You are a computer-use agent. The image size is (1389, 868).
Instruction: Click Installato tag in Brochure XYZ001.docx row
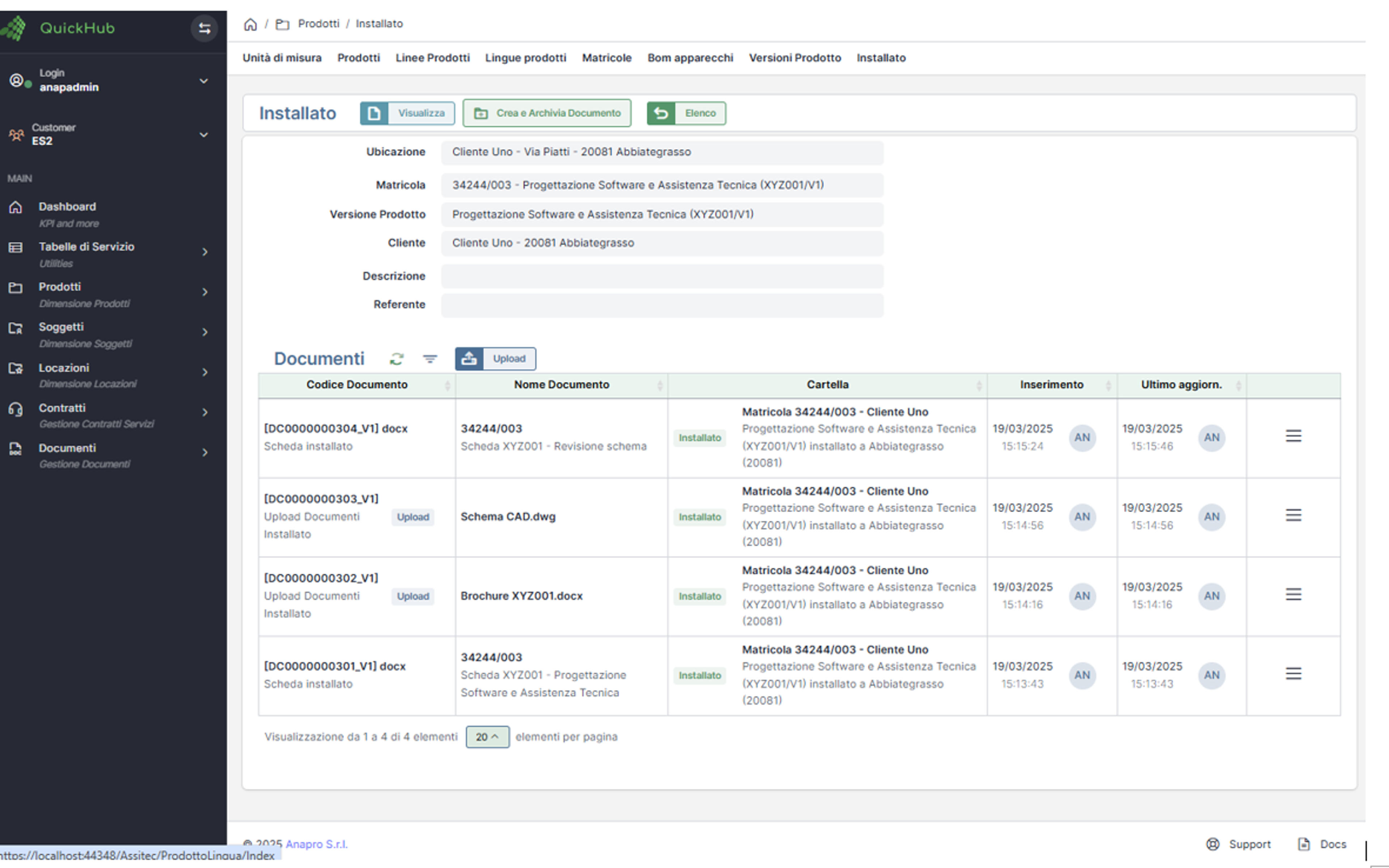tap(700, 596)
